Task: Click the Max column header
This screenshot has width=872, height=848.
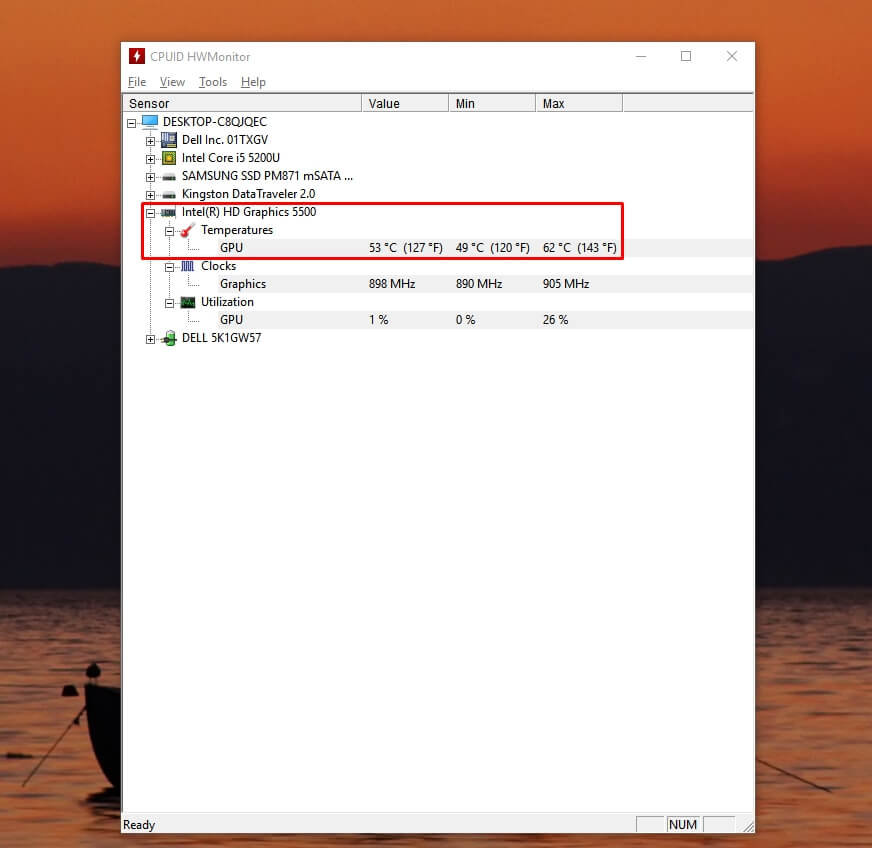Action: pyautogui.click(x=554, y=102)
